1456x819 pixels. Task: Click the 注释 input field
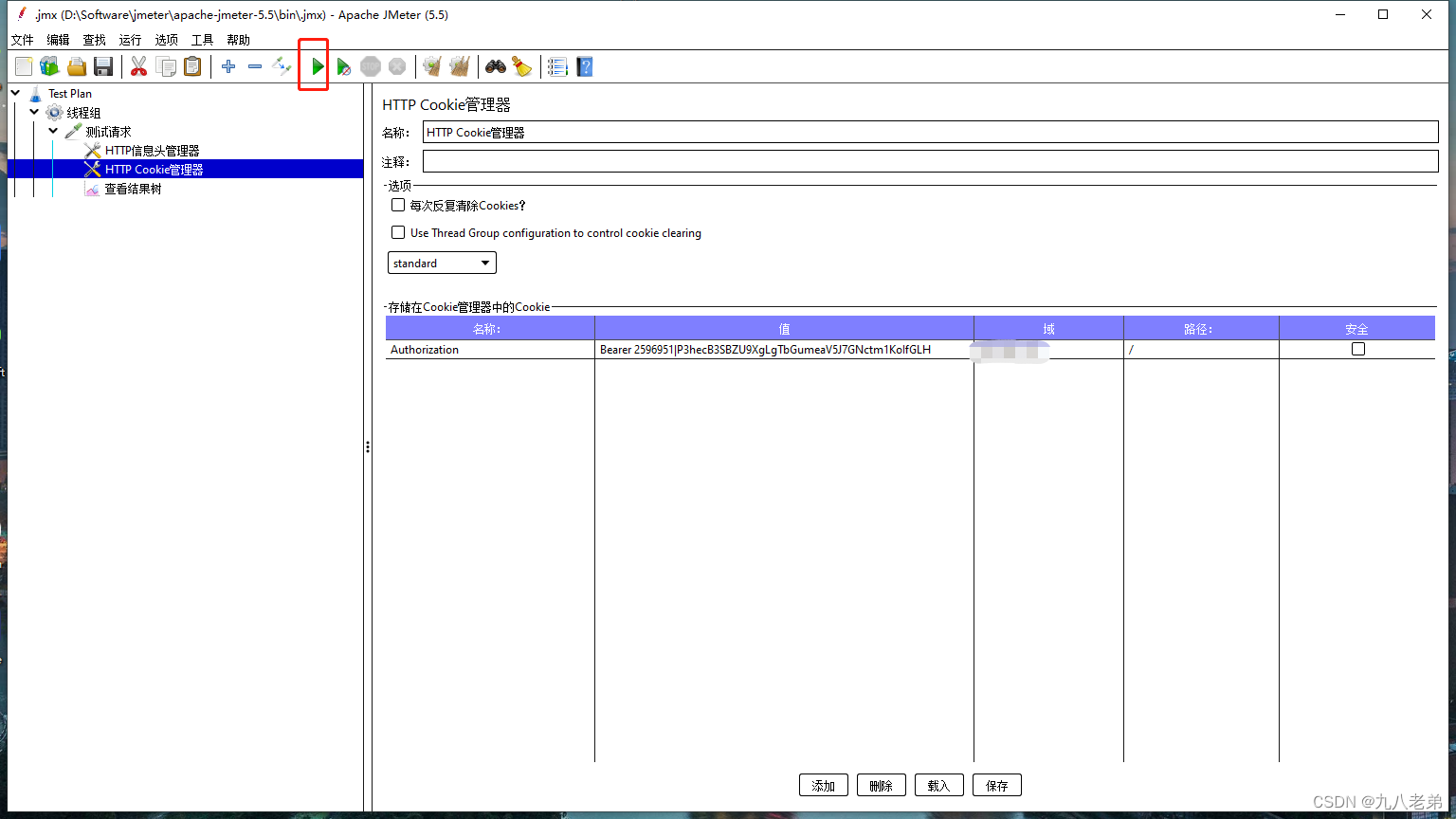(x=930, y=161)
